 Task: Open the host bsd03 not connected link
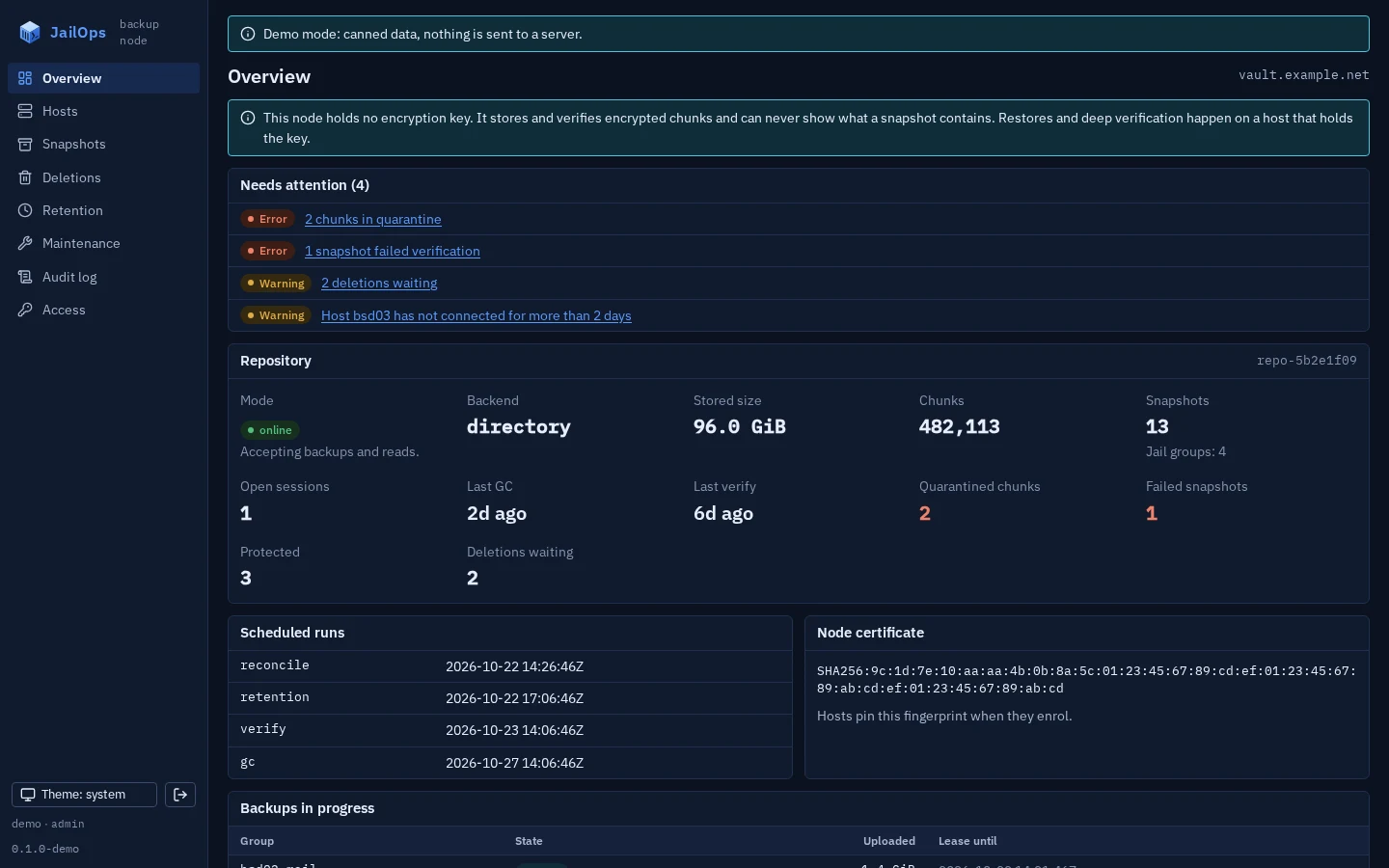477,315
